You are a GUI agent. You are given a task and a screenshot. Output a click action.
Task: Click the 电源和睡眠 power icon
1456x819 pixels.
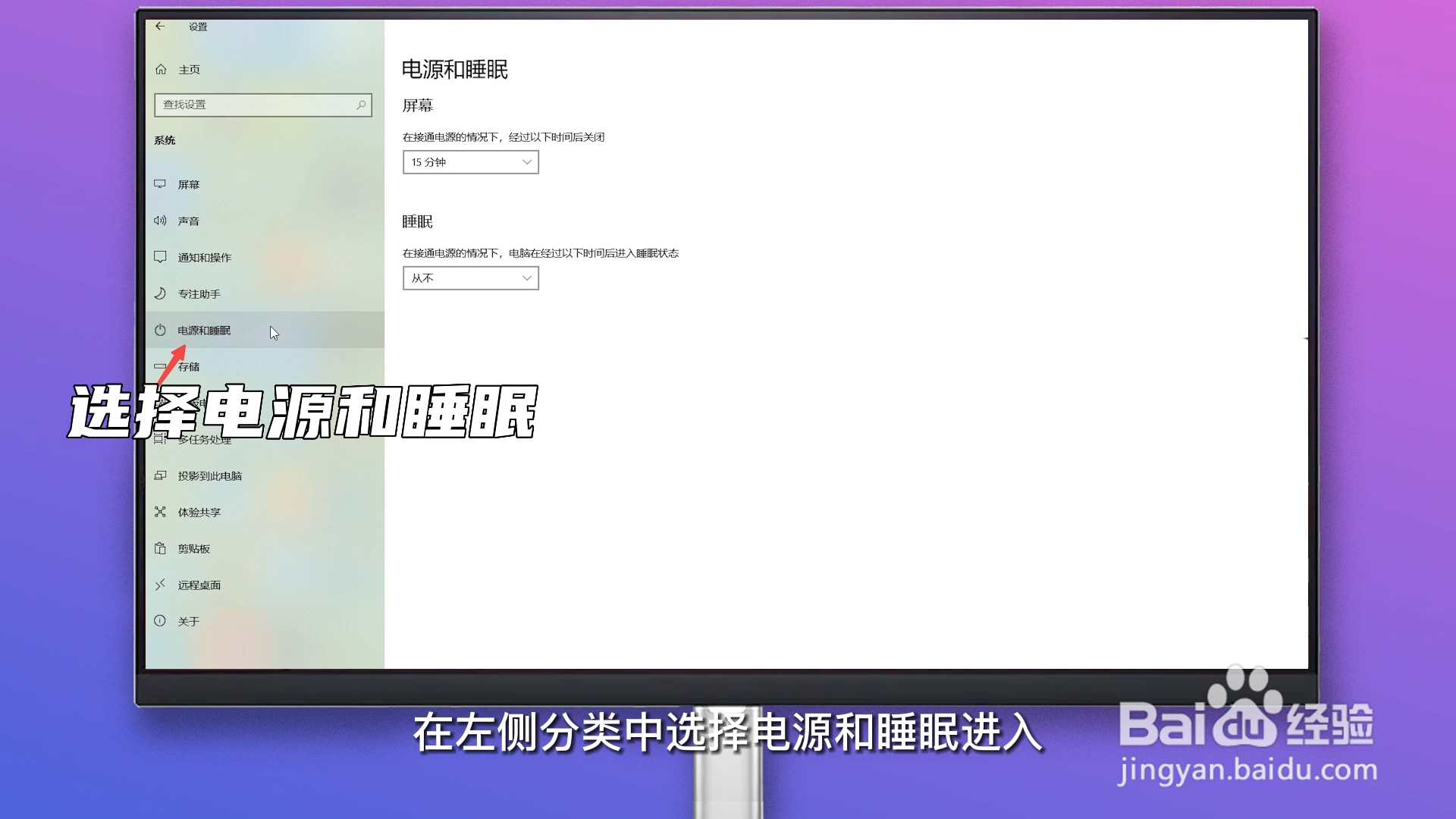click(x=160, y=330)
